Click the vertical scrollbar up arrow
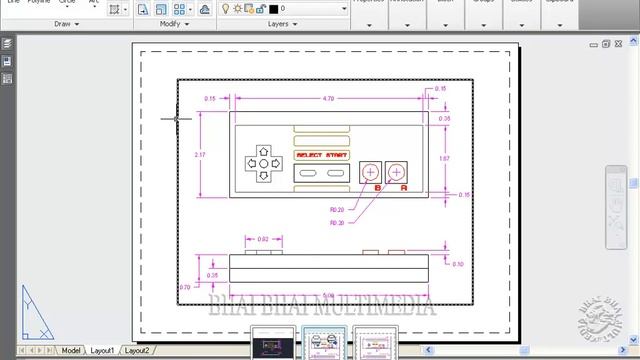 tap(633, 40)
